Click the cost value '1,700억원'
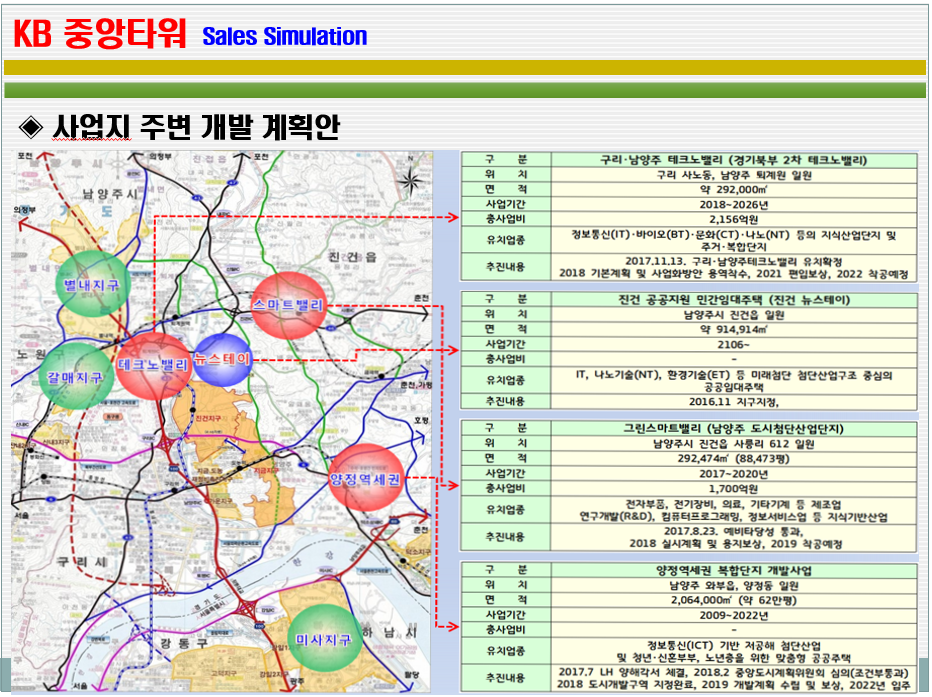This screenshot has width=932, height=697. tap(733, 488)
